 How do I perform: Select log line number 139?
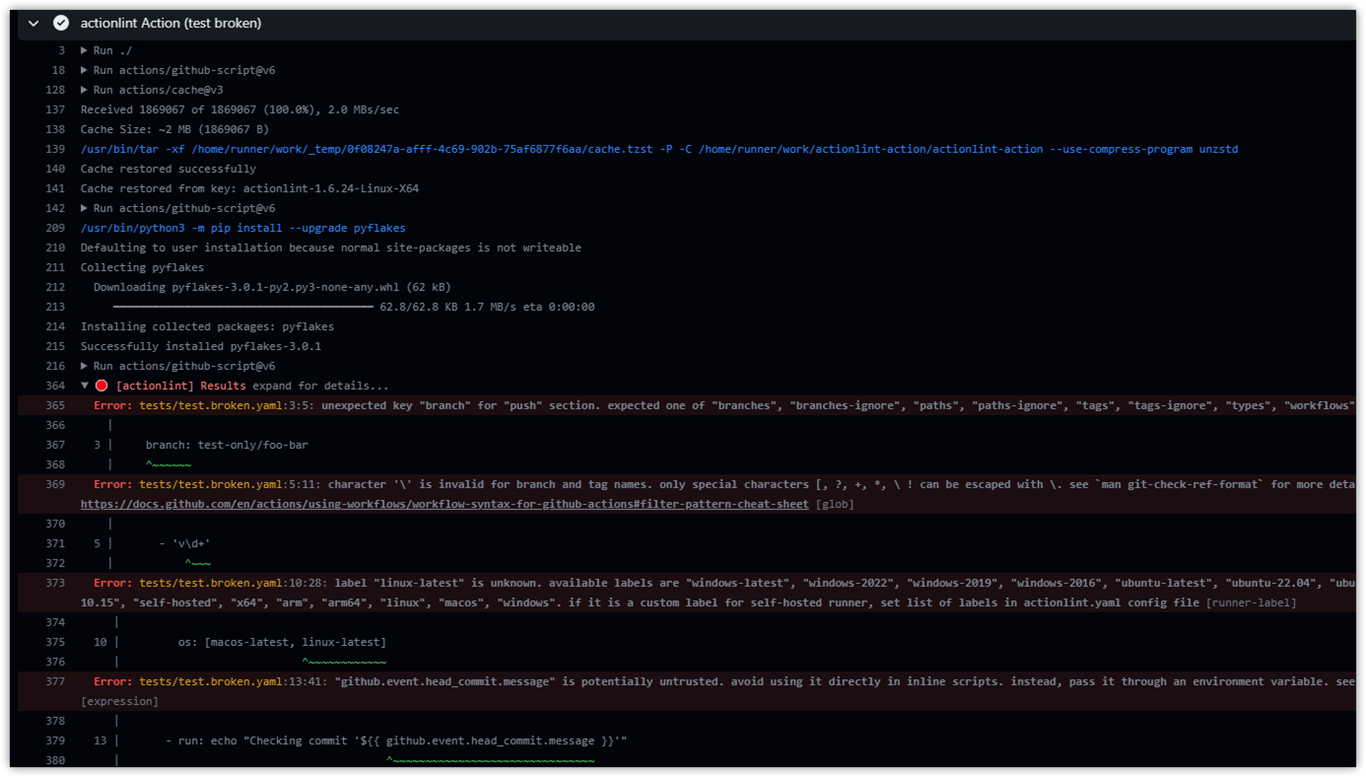click(55, 150)
